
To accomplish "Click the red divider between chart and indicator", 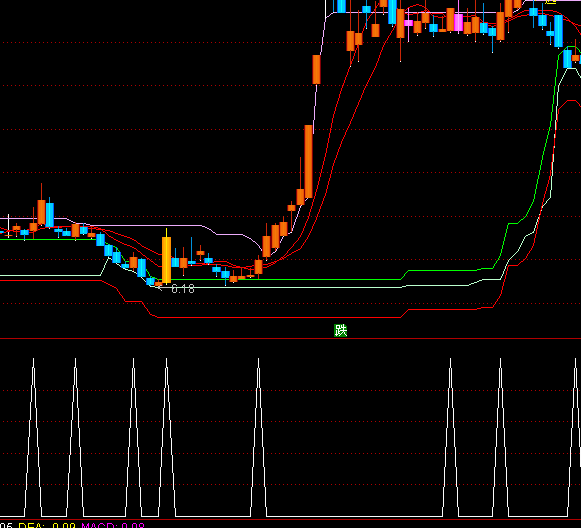I will click(x=290, y=339).
